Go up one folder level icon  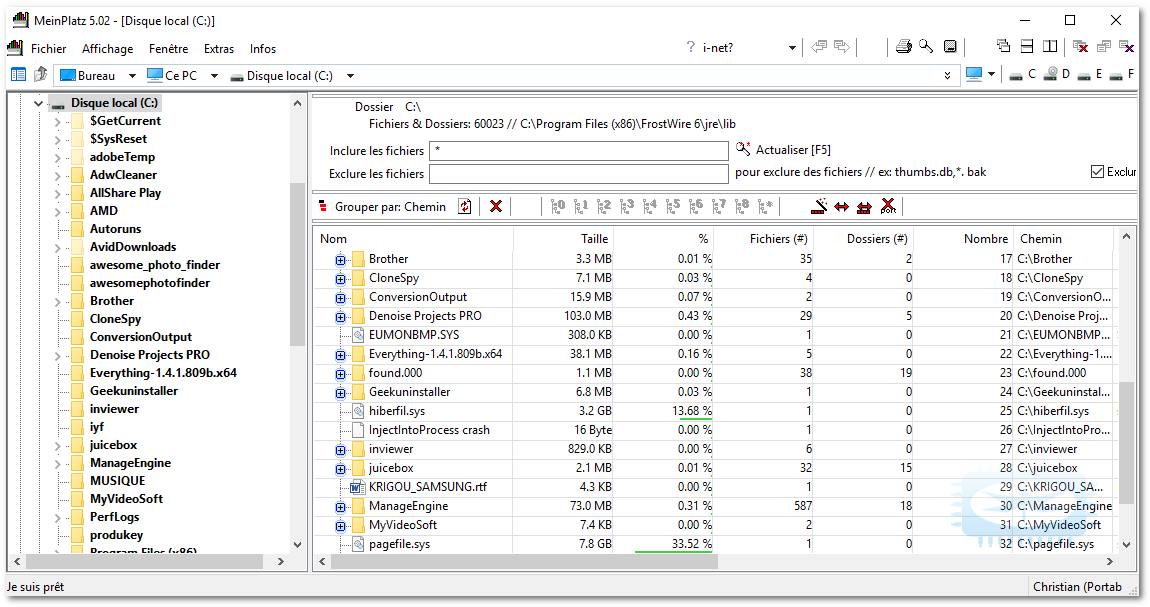pos(41,75)
